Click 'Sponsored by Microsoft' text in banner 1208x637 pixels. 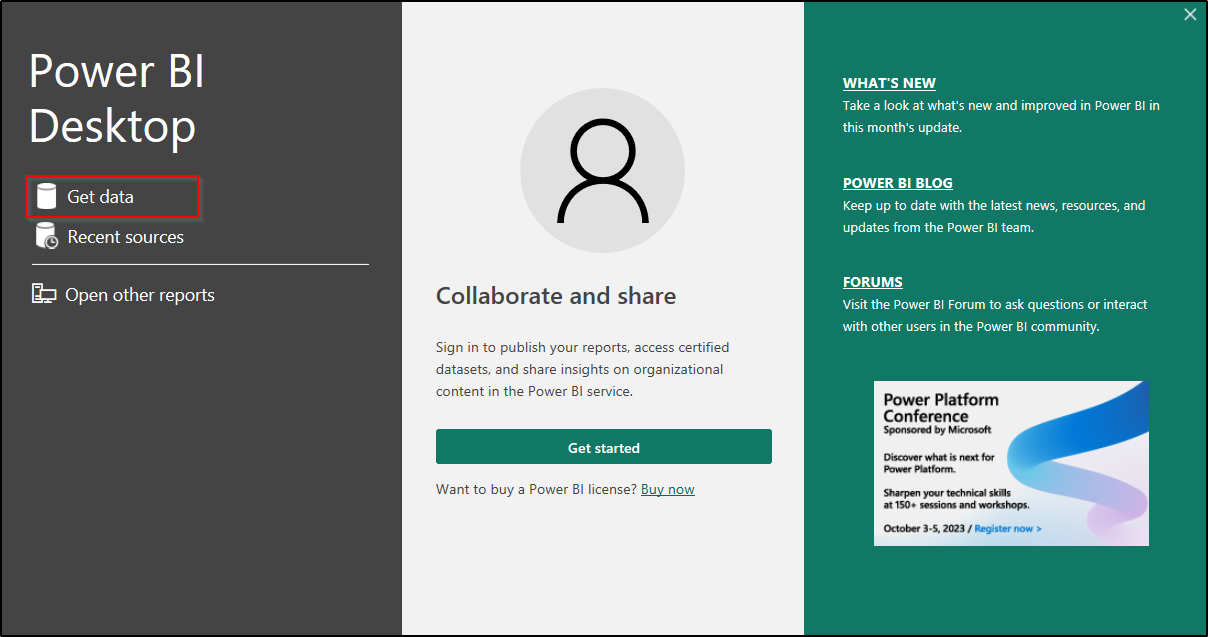pyautogui.click(x=937, y=430)
